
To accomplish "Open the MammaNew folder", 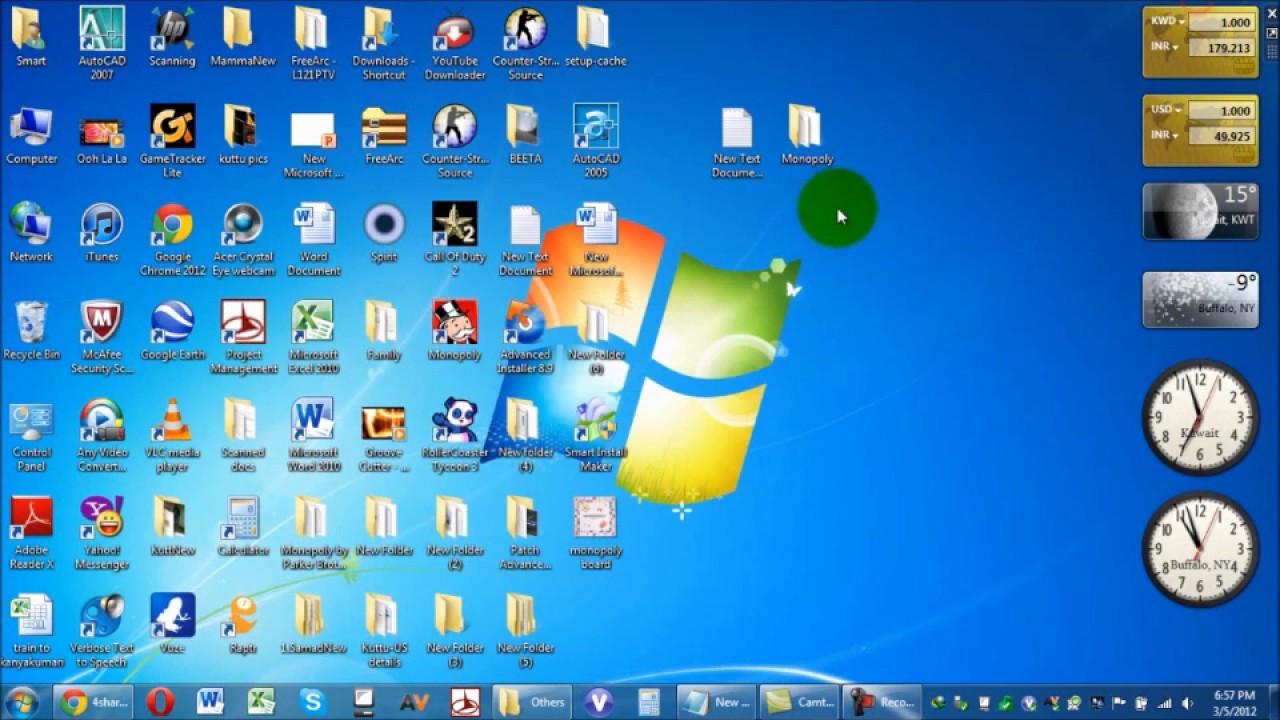I will pos(243,38).
